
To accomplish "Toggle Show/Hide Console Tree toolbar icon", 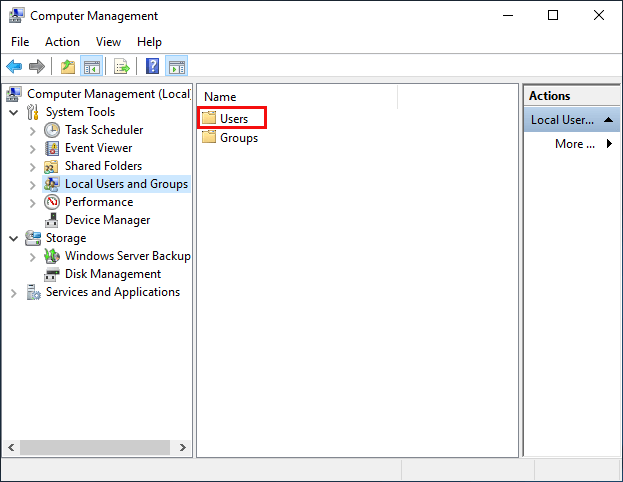I will coord(92,66).
